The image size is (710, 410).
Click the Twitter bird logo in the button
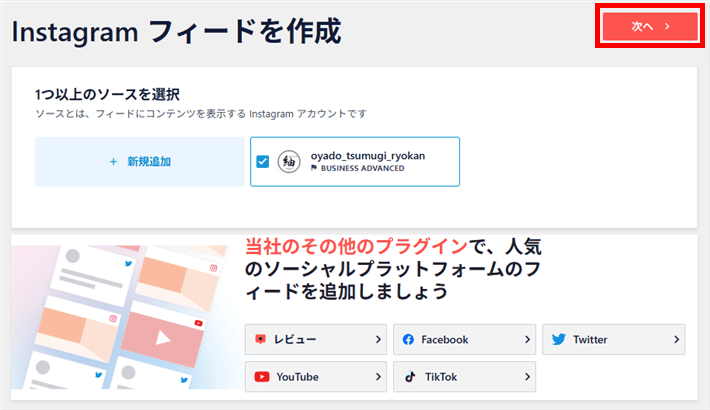point(559,339)
